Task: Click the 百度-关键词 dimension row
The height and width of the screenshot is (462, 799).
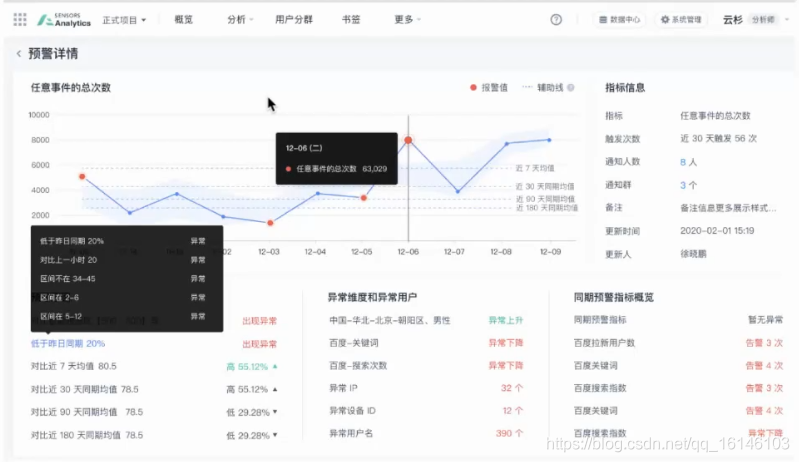Action: point(426,343)
